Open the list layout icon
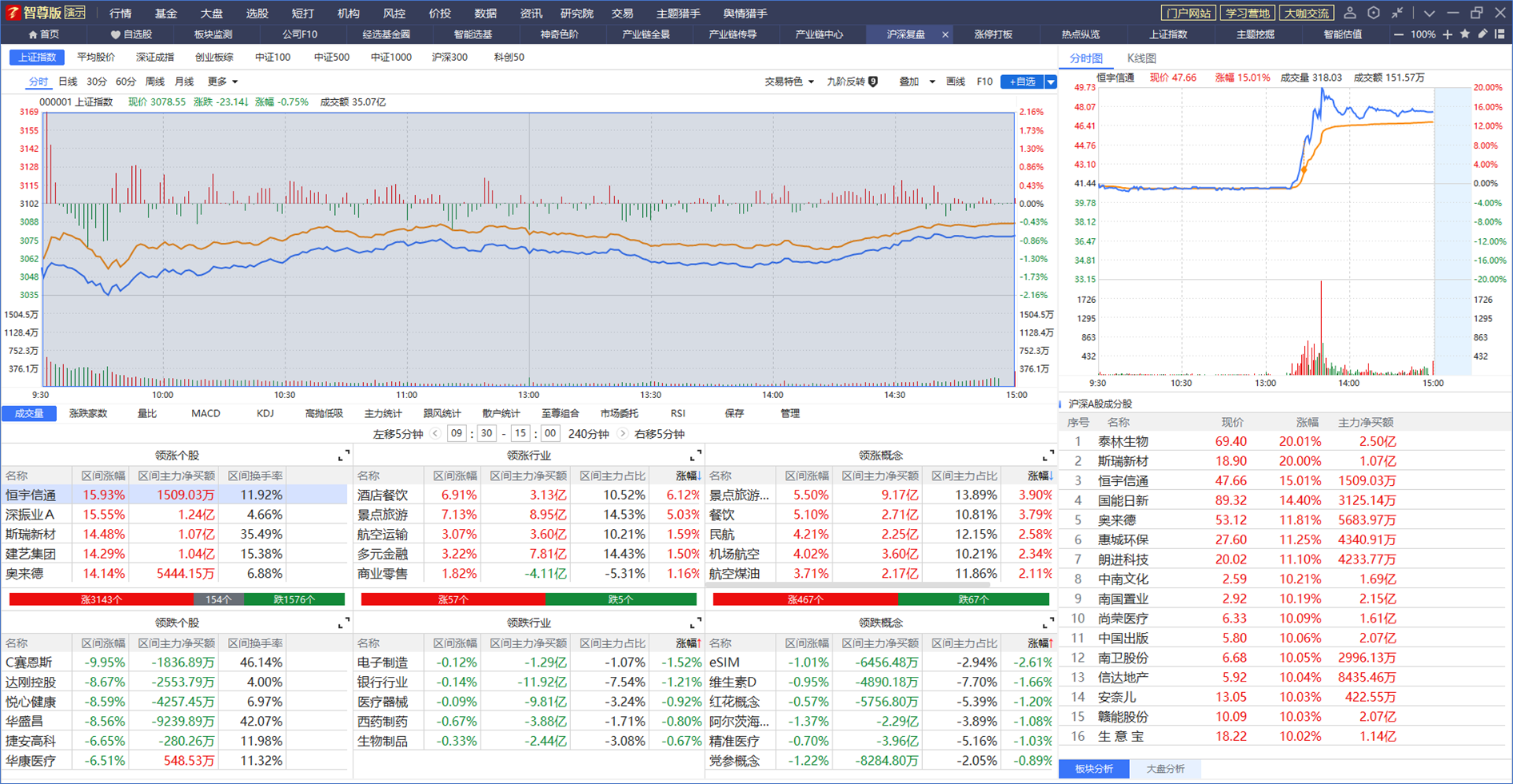Viewport: 1513px width, 784px height. 1500,34
